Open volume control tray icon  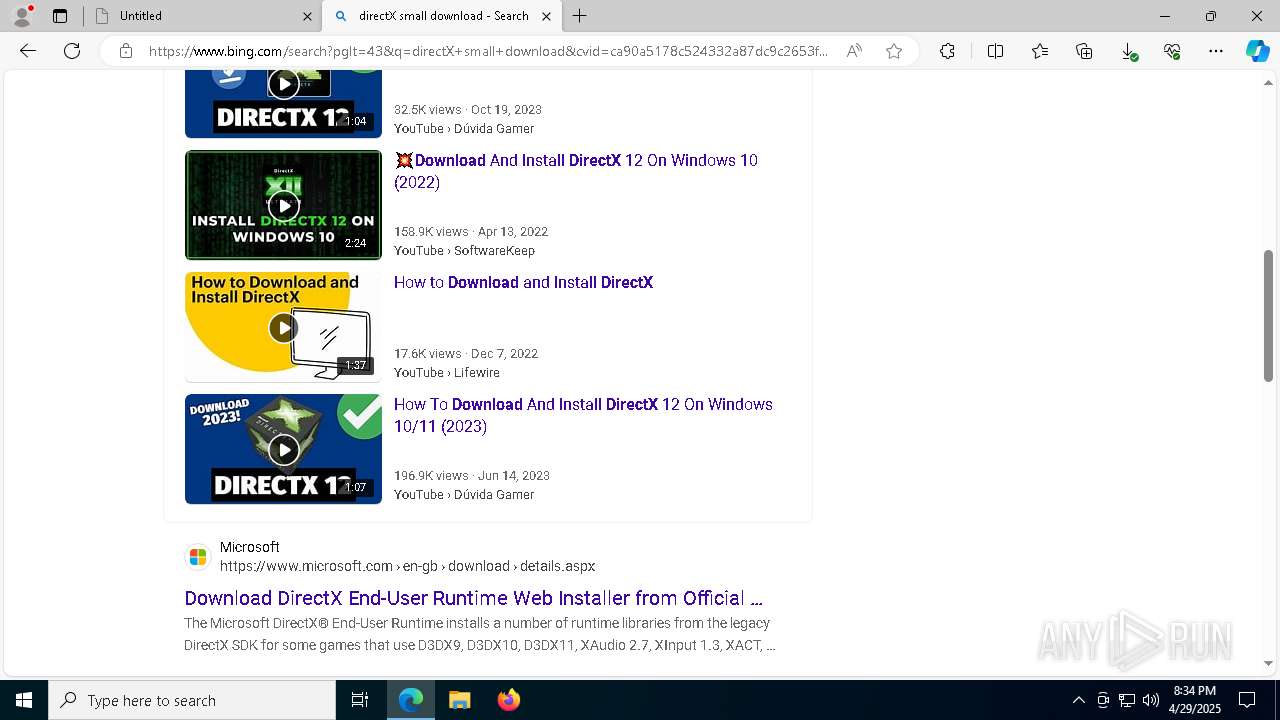click(1151, 700)
